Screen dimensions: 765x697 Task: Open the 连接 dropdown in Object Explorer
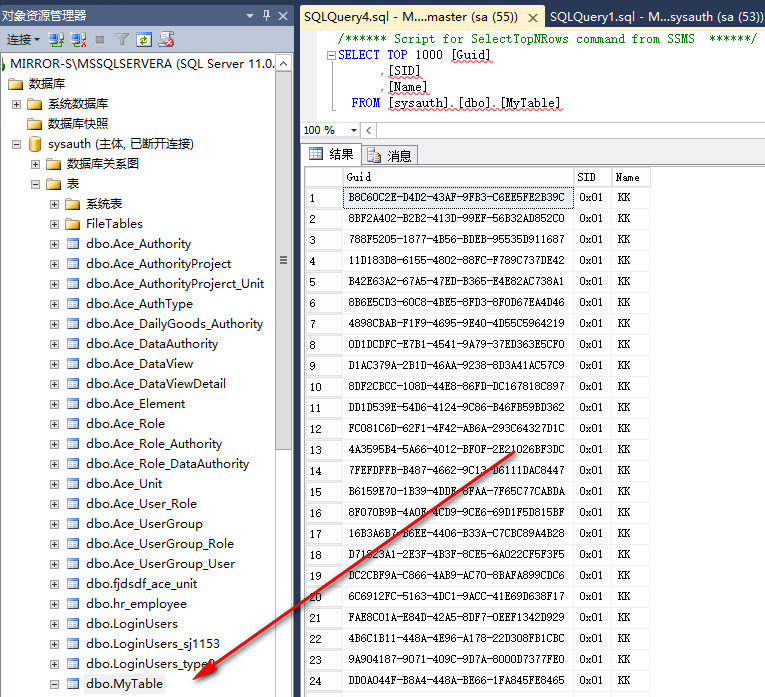tap(23, 40)
